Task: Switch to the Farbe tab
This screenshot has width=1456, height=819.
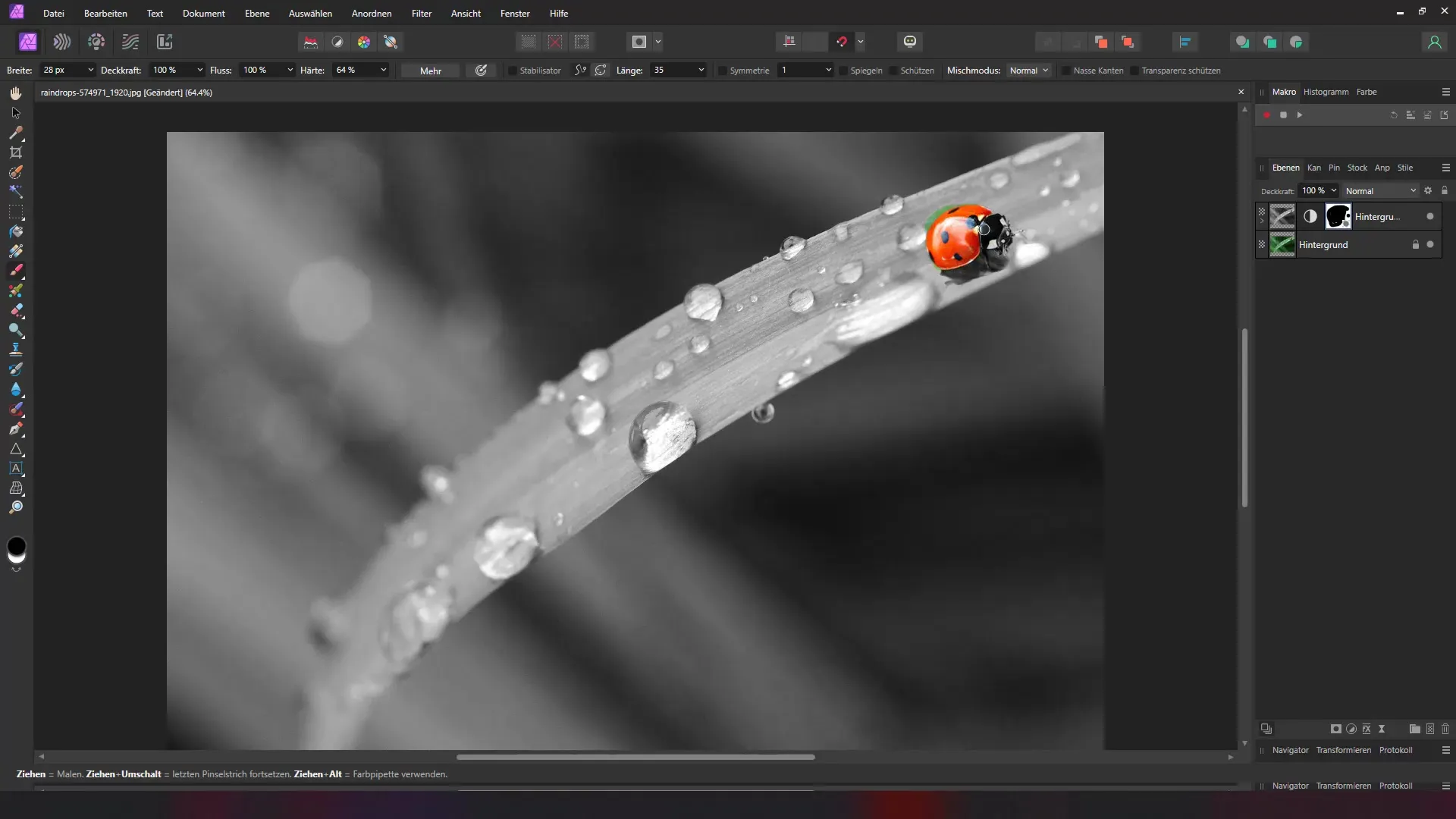Action: (1367, 92)
